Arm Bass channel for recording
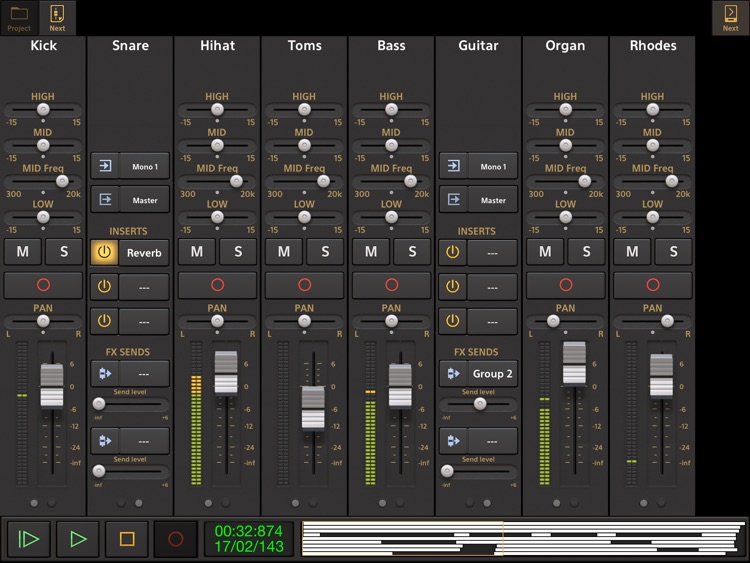The image size is (750, 563). (x=391, y=285)
